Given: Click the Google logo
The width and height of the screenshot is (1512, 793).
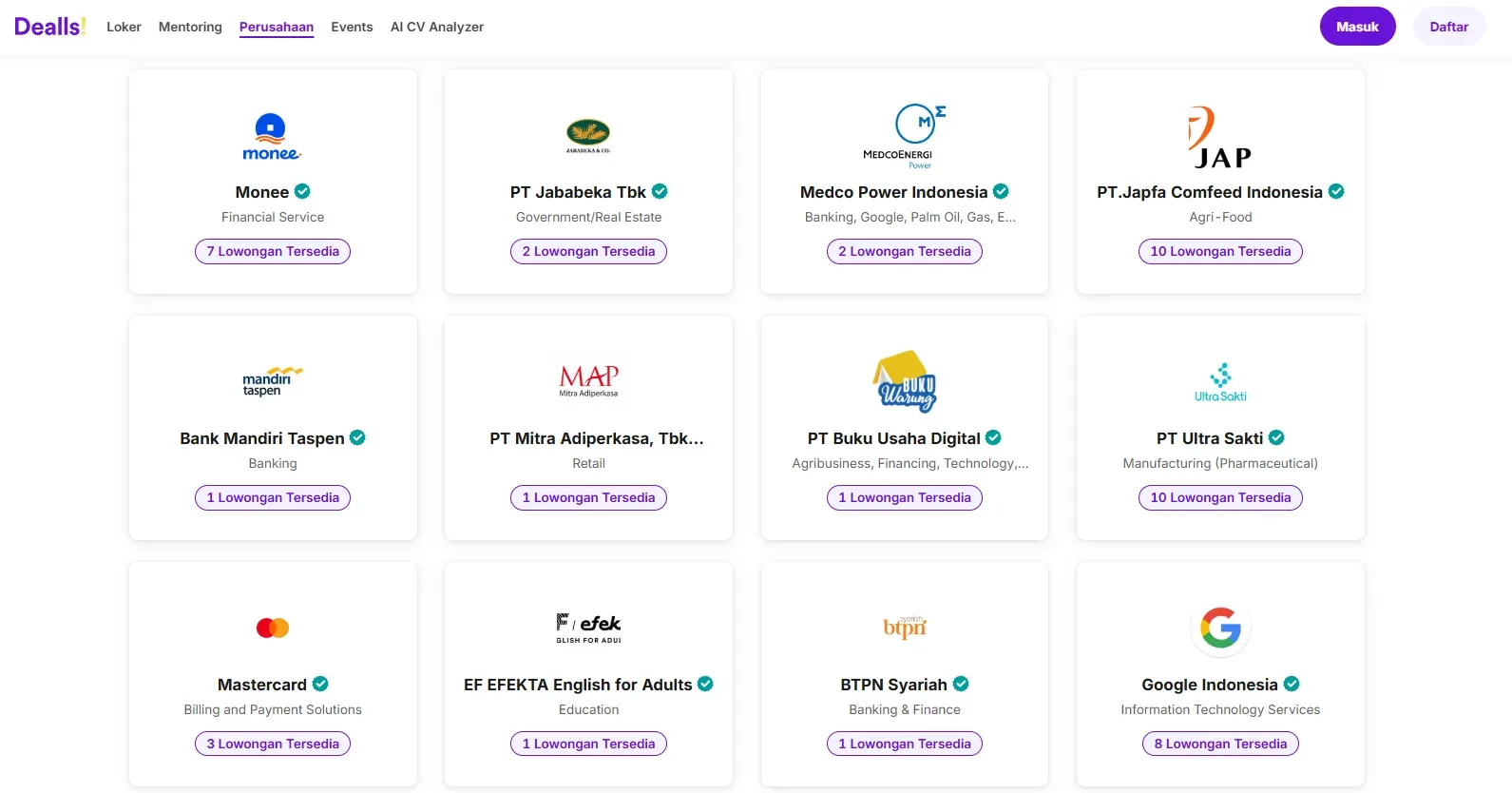Looking at the screenshot, I should click(x=1220, y=628).
